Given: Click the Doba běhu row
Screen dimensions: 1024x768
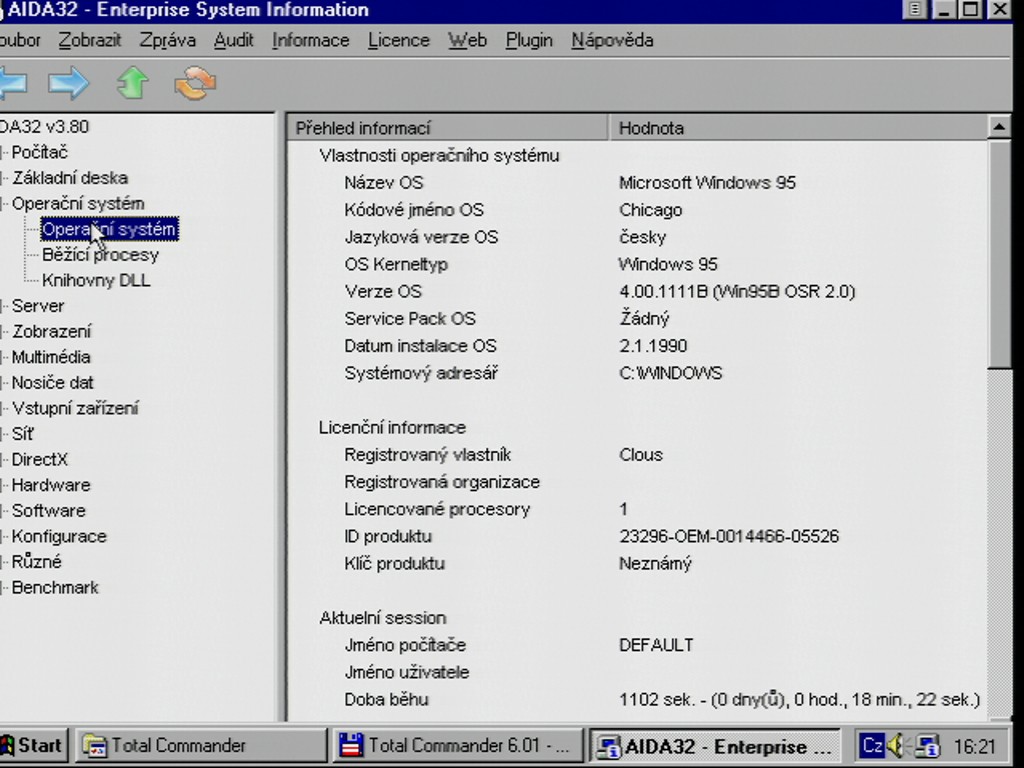Looking at the screenshot, I should pyautogui.click(x=637, y=700).
